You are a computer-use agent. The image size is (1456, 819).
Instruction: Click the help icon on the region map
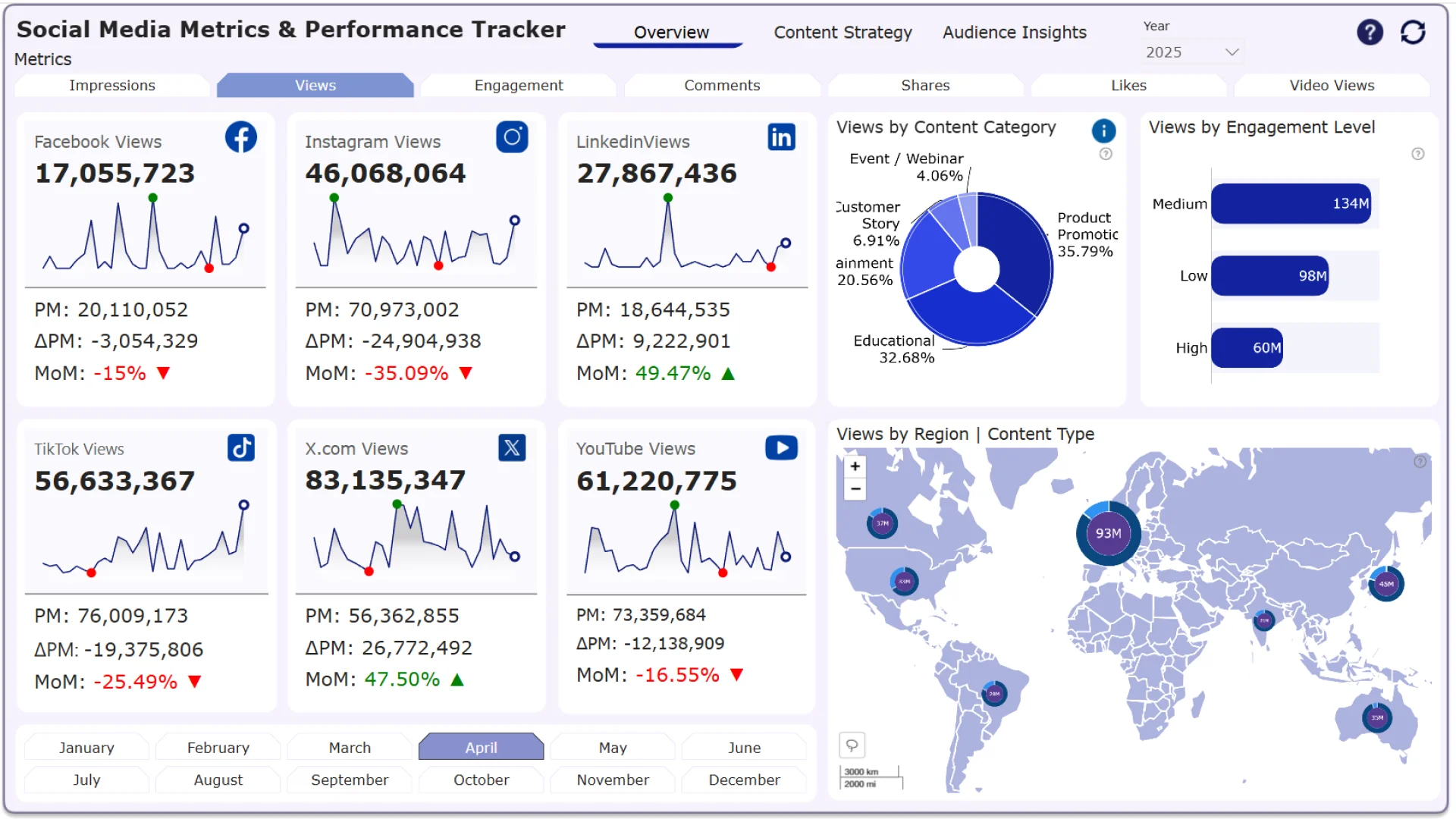[x=1420, y=462]
